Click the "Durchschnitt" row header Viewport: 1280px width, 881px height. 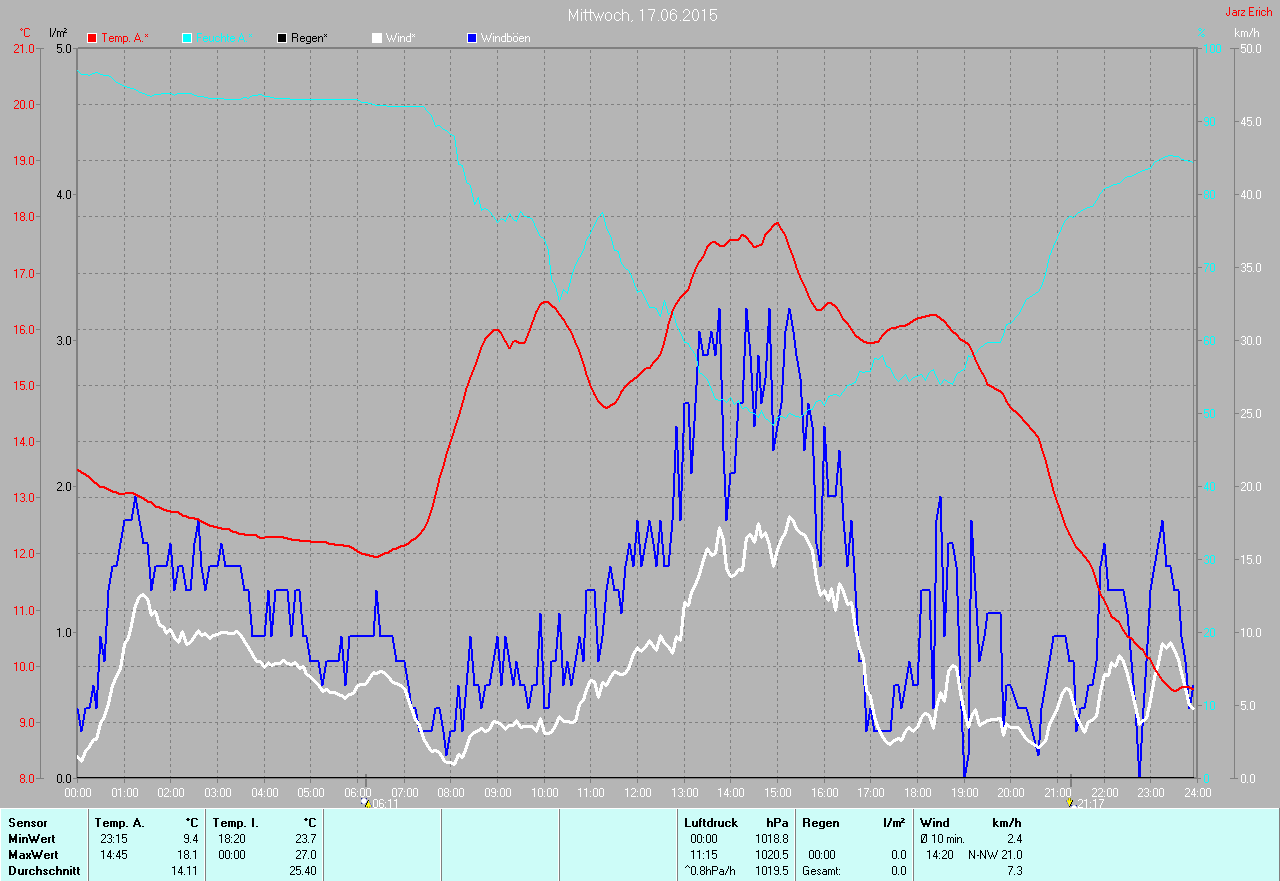[43, 871]
